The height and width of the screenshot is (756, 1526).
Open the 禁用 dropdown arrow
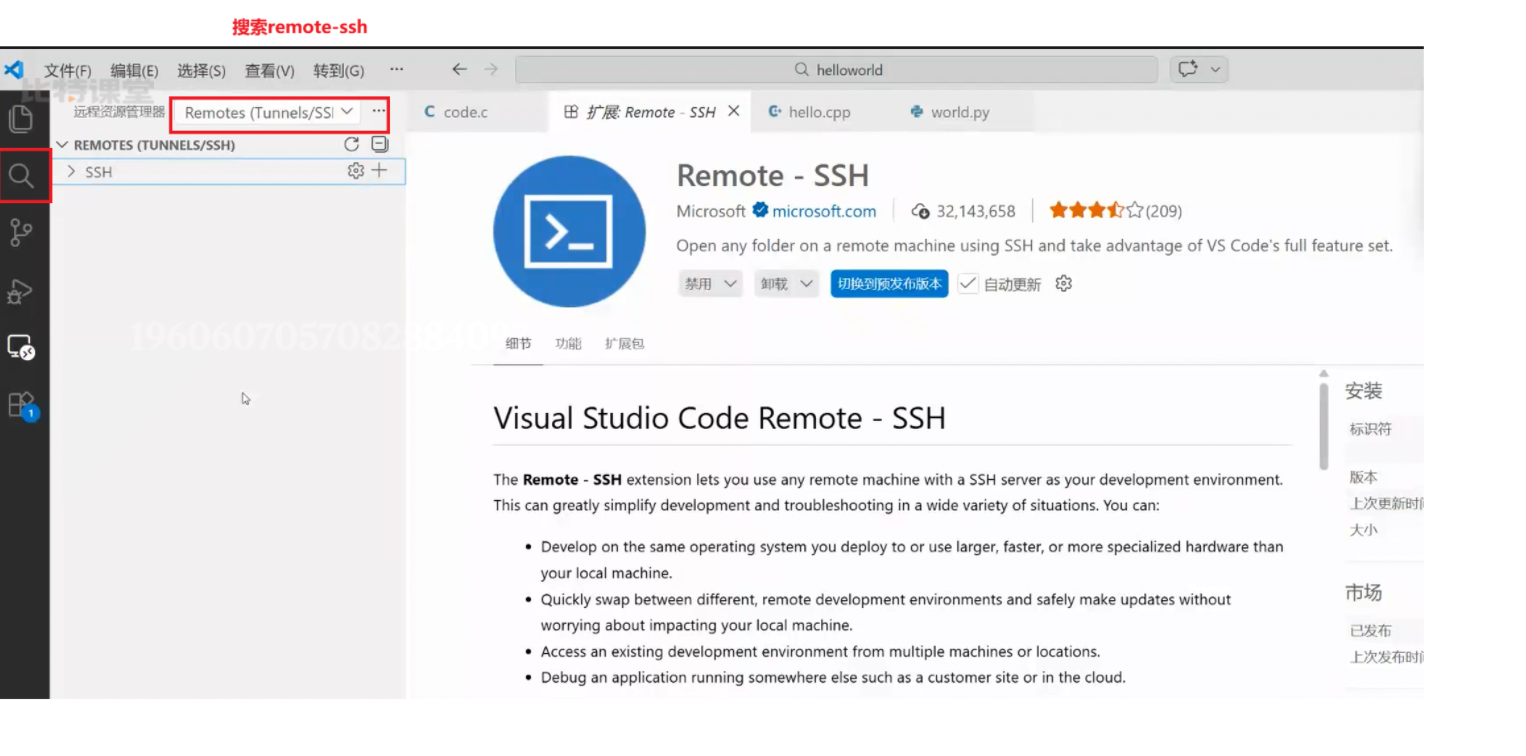click(x=731, y=284)
